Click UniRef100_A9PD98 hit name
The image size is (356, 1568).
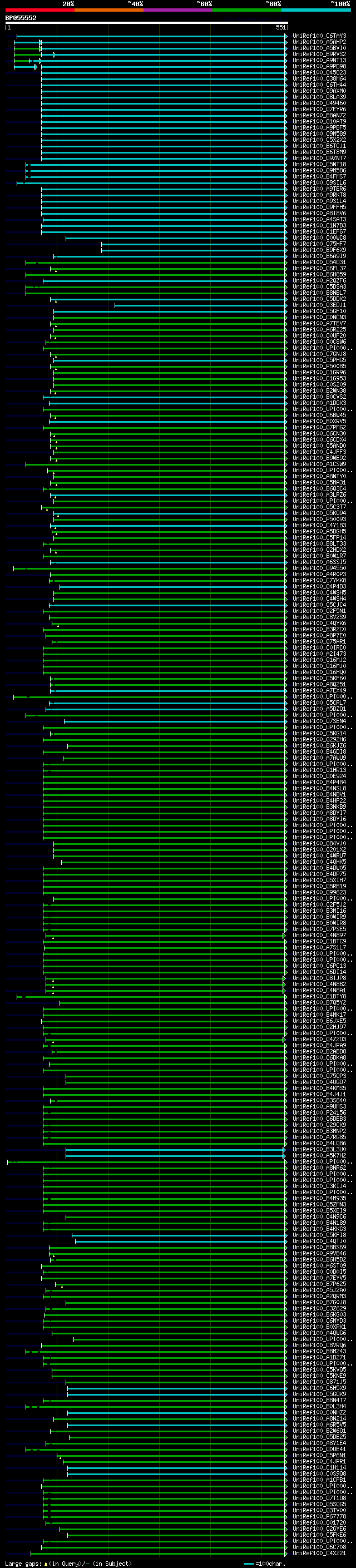pyautogui.click(x=319, y=66)
